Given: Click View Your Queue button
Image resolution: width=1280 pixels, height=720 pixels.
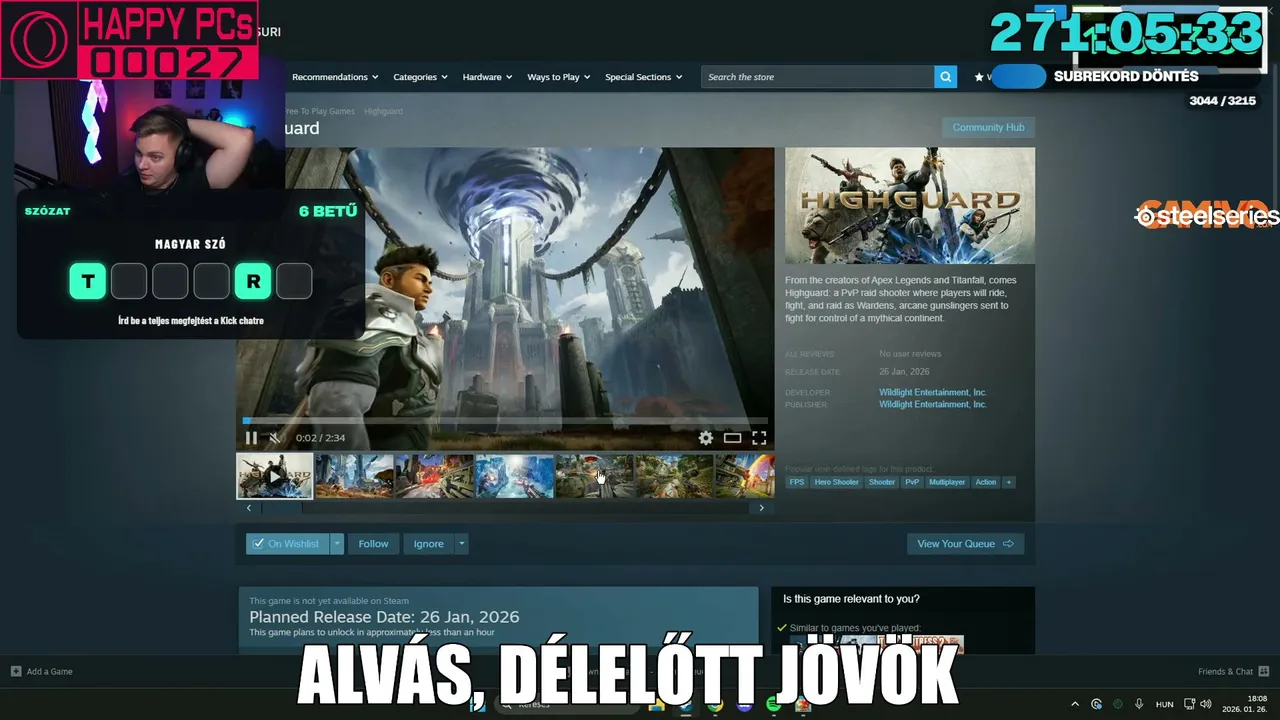Looking at the screenshot, I should [965, 544].
